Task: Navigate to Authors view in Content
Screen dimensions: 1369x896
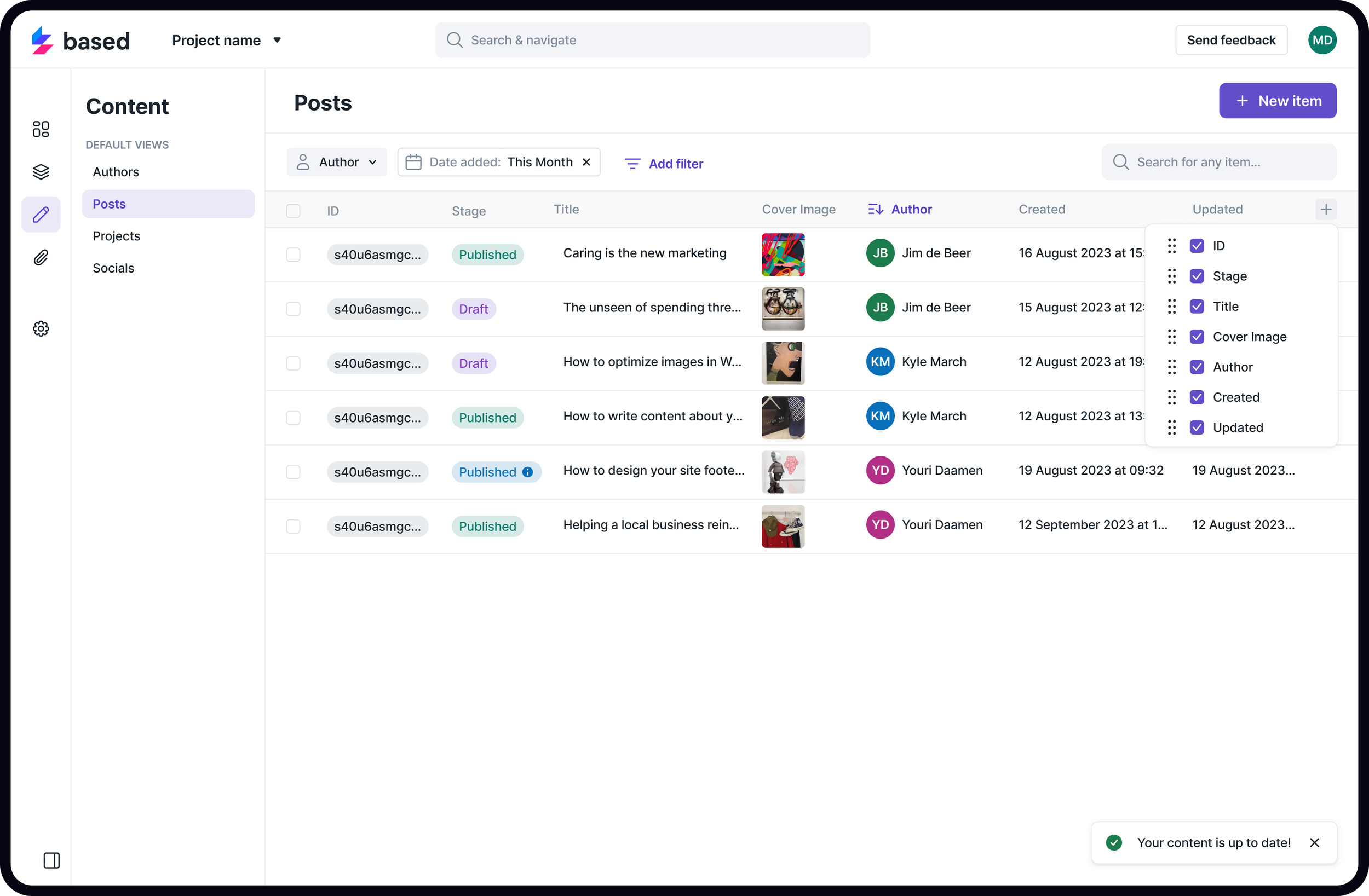Action: [x=116, y=172]
